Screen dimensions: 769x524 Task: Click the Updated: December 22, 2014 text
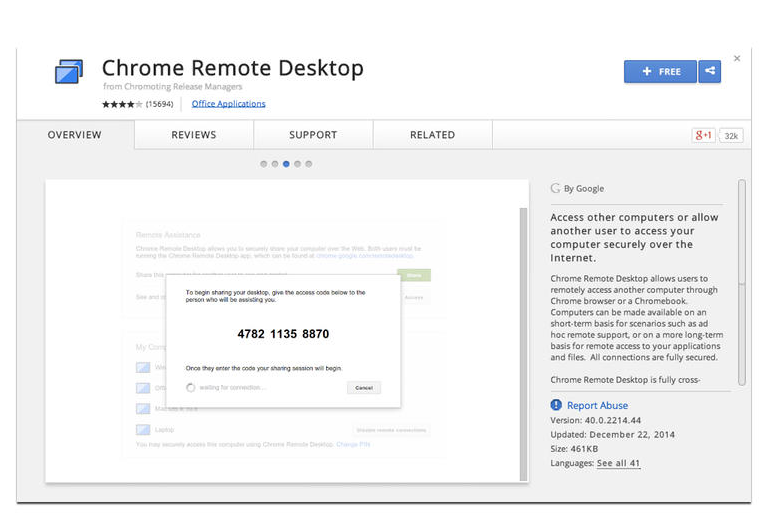pyautogui.click(x=613, y=435)
